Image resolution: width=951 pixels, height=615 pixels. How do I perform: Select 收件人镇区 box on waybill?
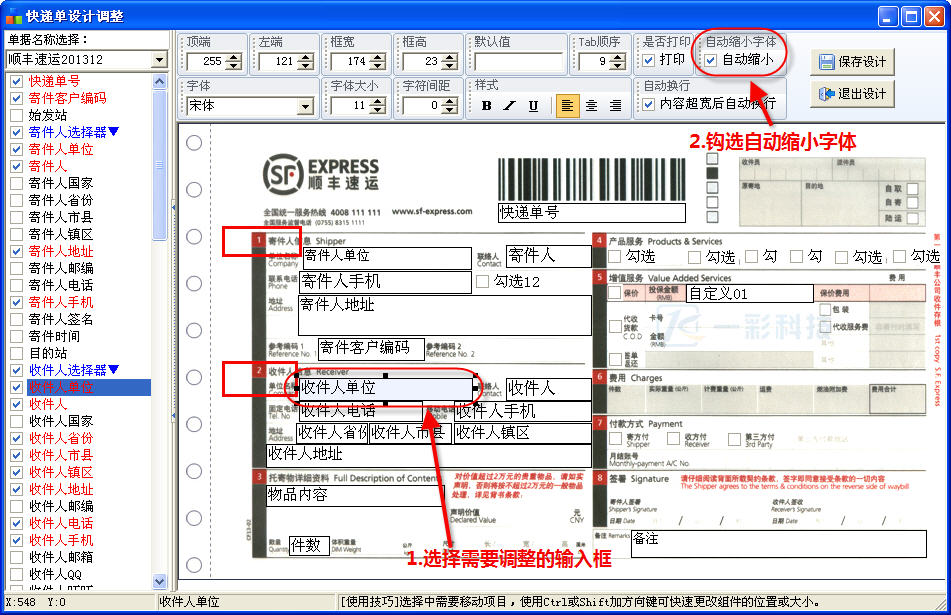click(523, 433)
